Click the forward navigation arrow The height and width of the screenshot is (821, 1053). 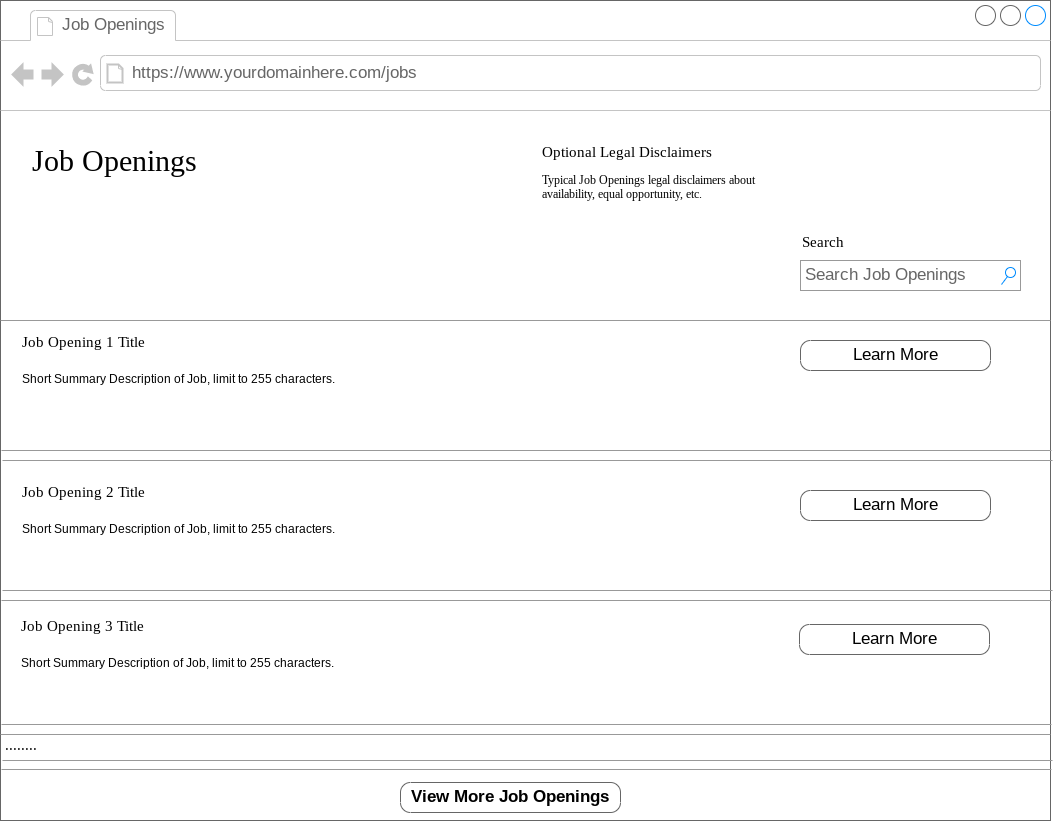pyautogui.click(x=52, y=73)
